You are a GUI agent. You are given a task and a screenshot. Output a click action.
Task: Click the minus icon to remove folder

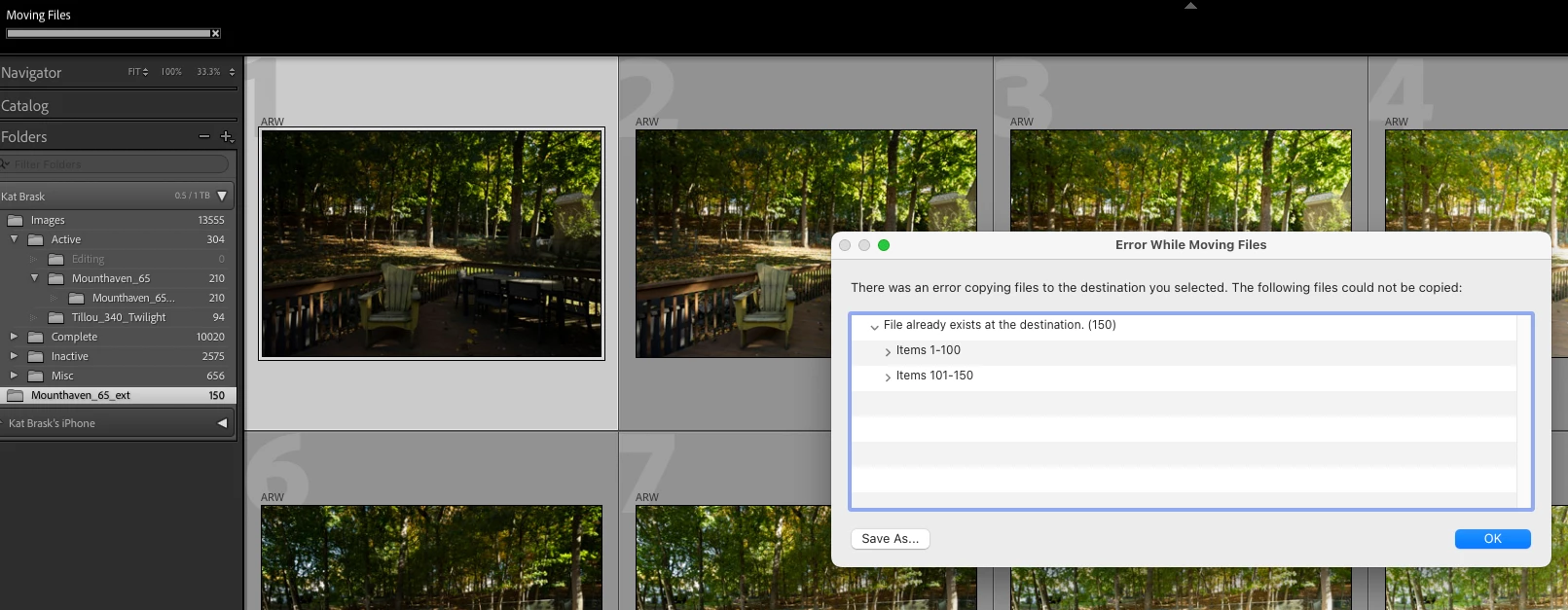(x=204, y=136)
